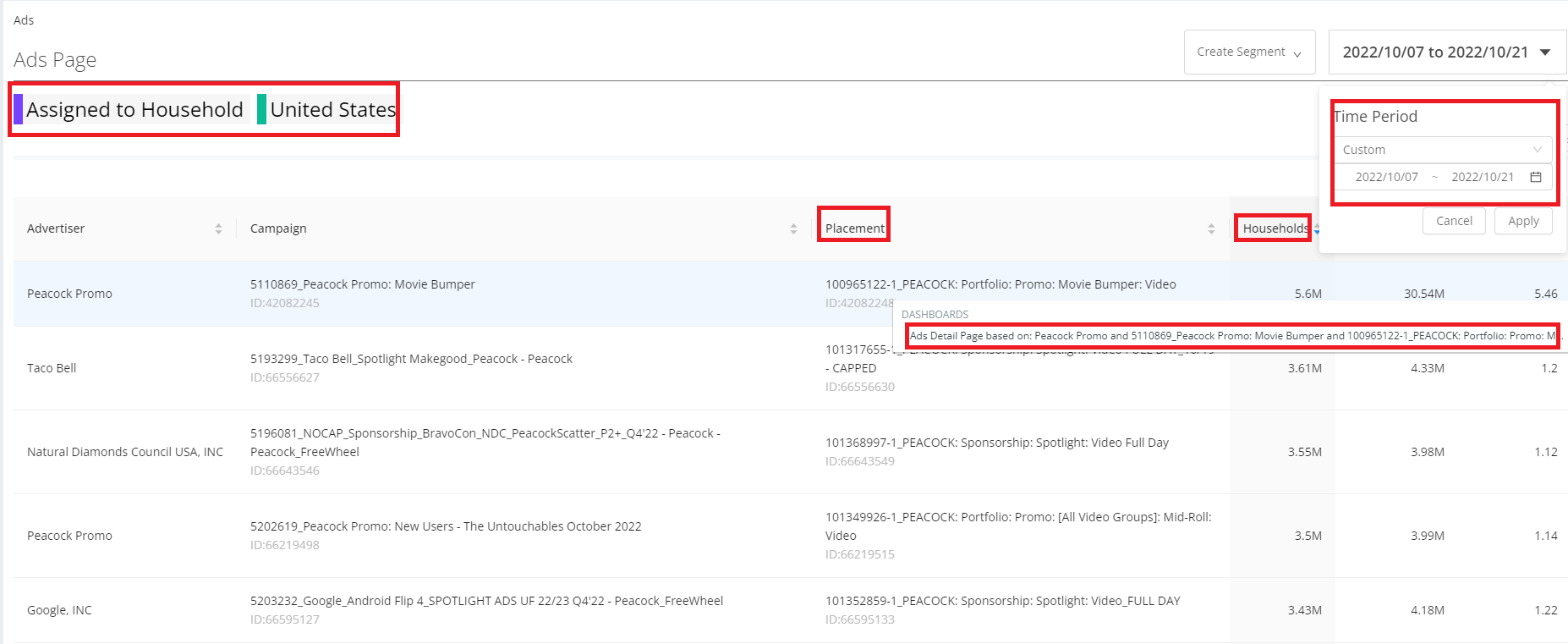Sort by Placement column arrows
1568x644 pixels.
coord(1211,228)
